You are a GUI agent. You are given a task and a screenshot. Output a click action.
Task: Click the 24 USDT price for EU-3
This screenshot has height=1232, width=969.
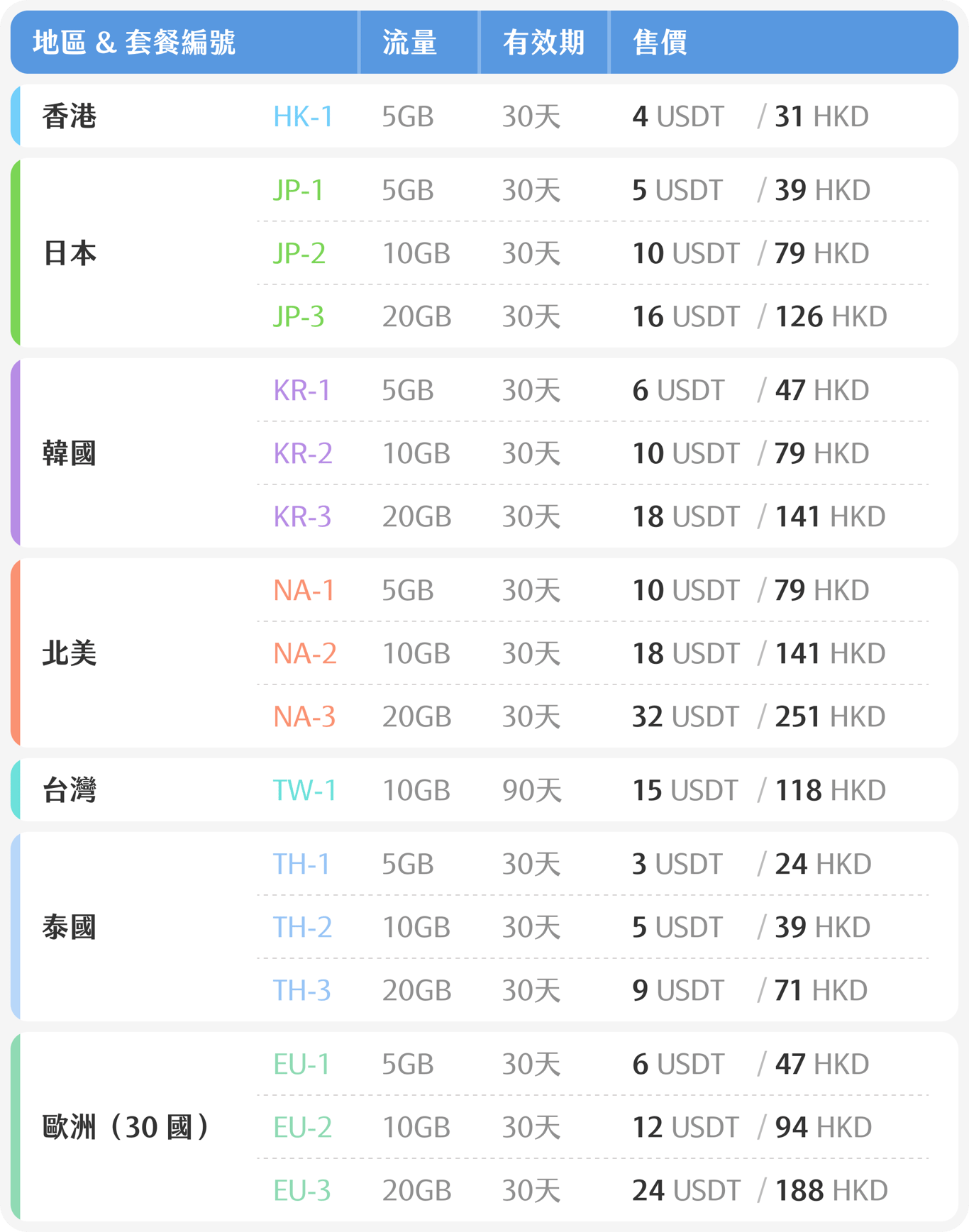click(x=686, y=1190)
